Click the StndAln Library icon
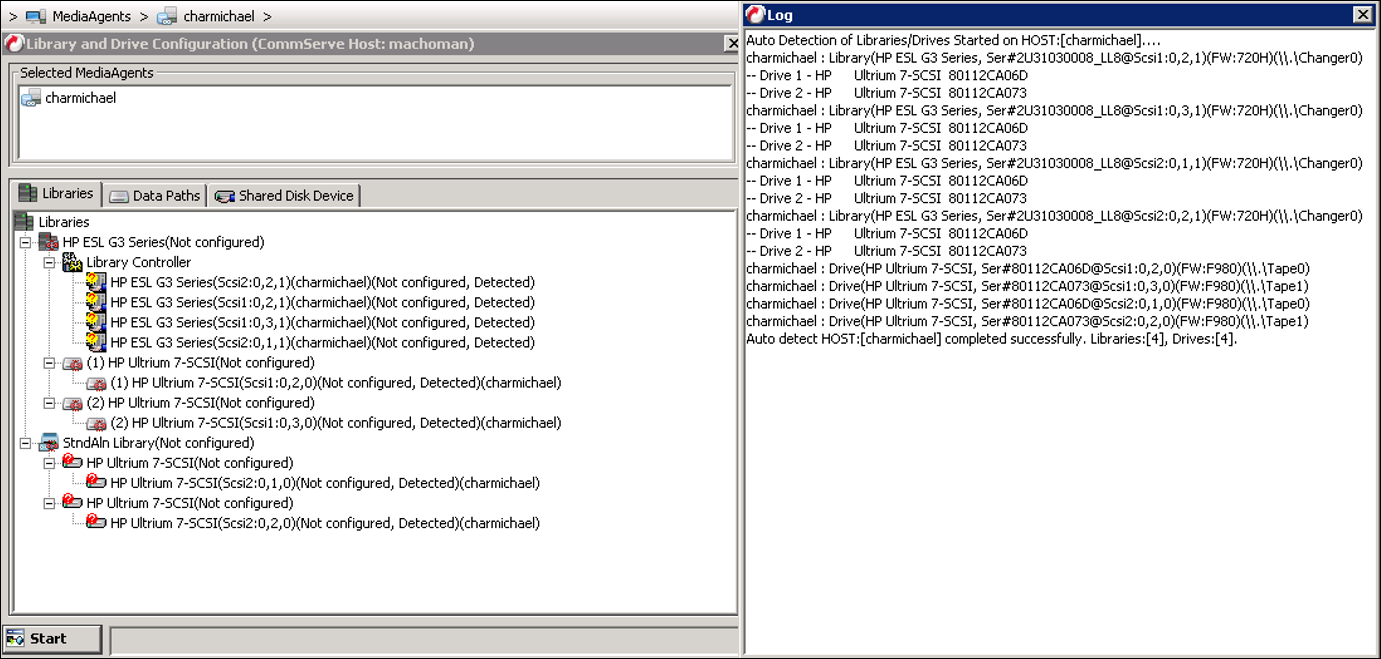The width and height of the screenshot is (1381, 659). click(45, 442)
